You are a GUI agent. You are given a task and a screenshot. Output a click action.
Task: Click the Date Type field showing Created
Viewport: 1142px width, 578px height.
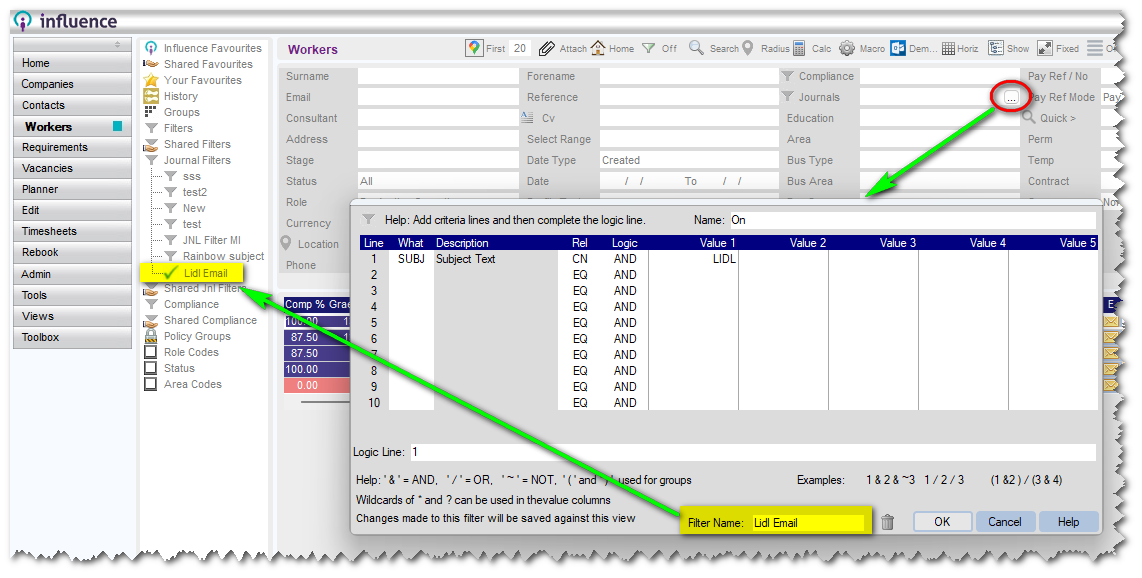pos(689,160)
